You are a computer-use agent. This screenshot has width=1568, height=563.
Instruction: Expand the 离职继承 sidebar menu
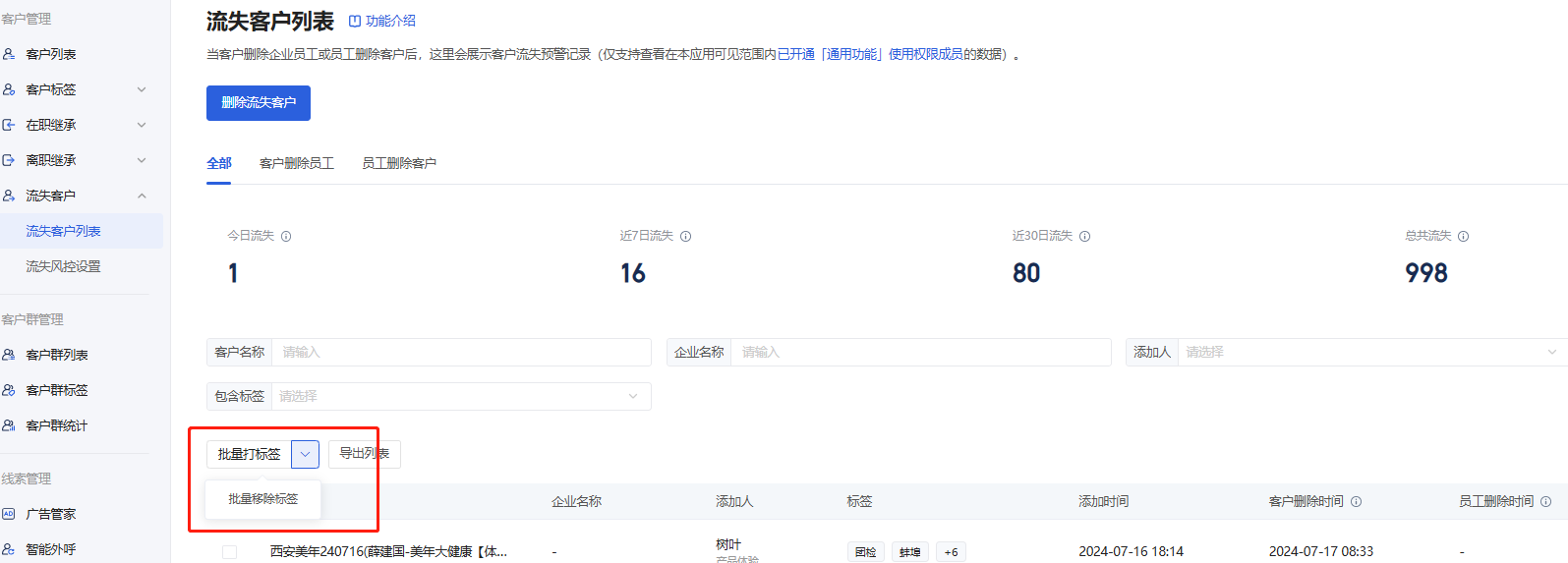click(x=142, y=160)
